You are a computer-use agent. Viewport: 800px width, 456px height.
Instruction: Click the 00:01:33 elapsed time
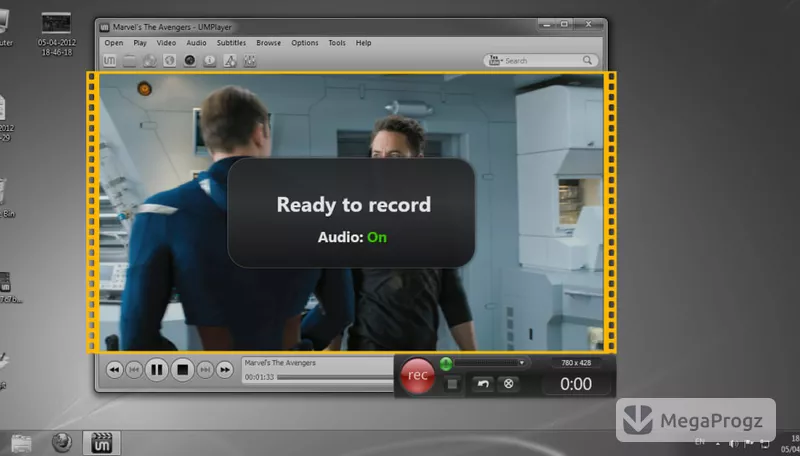pos(259,377)
